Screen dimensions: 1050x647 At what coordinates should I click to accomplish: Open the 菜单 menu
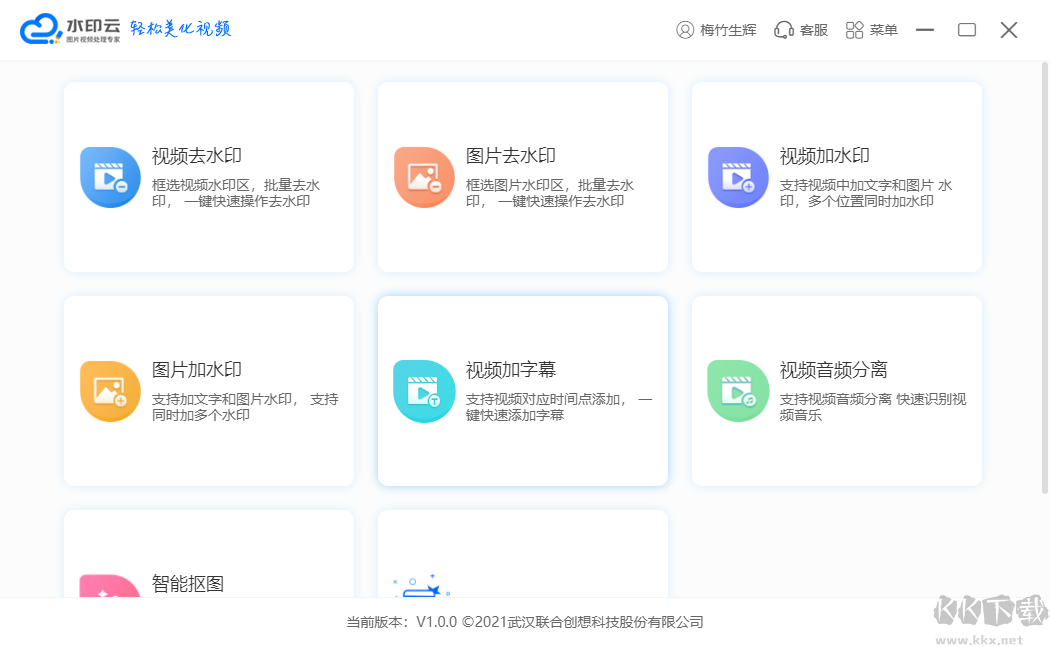click(x=871, y=29)
